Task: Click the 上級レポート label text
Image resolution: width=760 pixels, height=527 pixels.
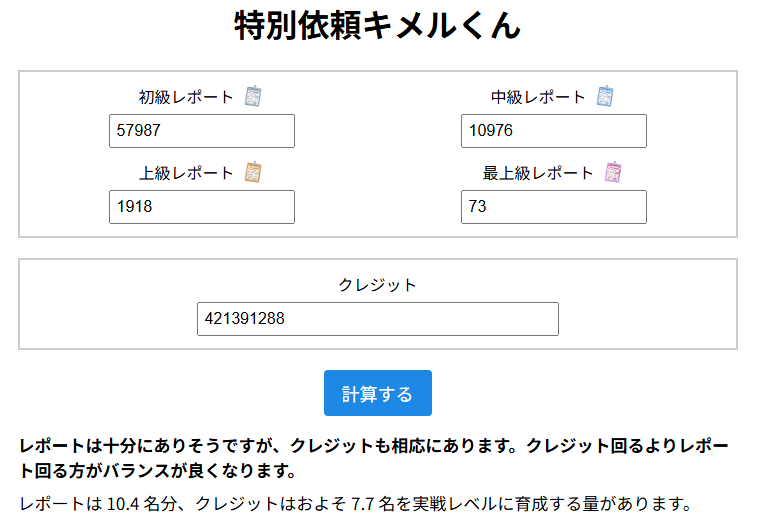Action: tap(186, 174)
